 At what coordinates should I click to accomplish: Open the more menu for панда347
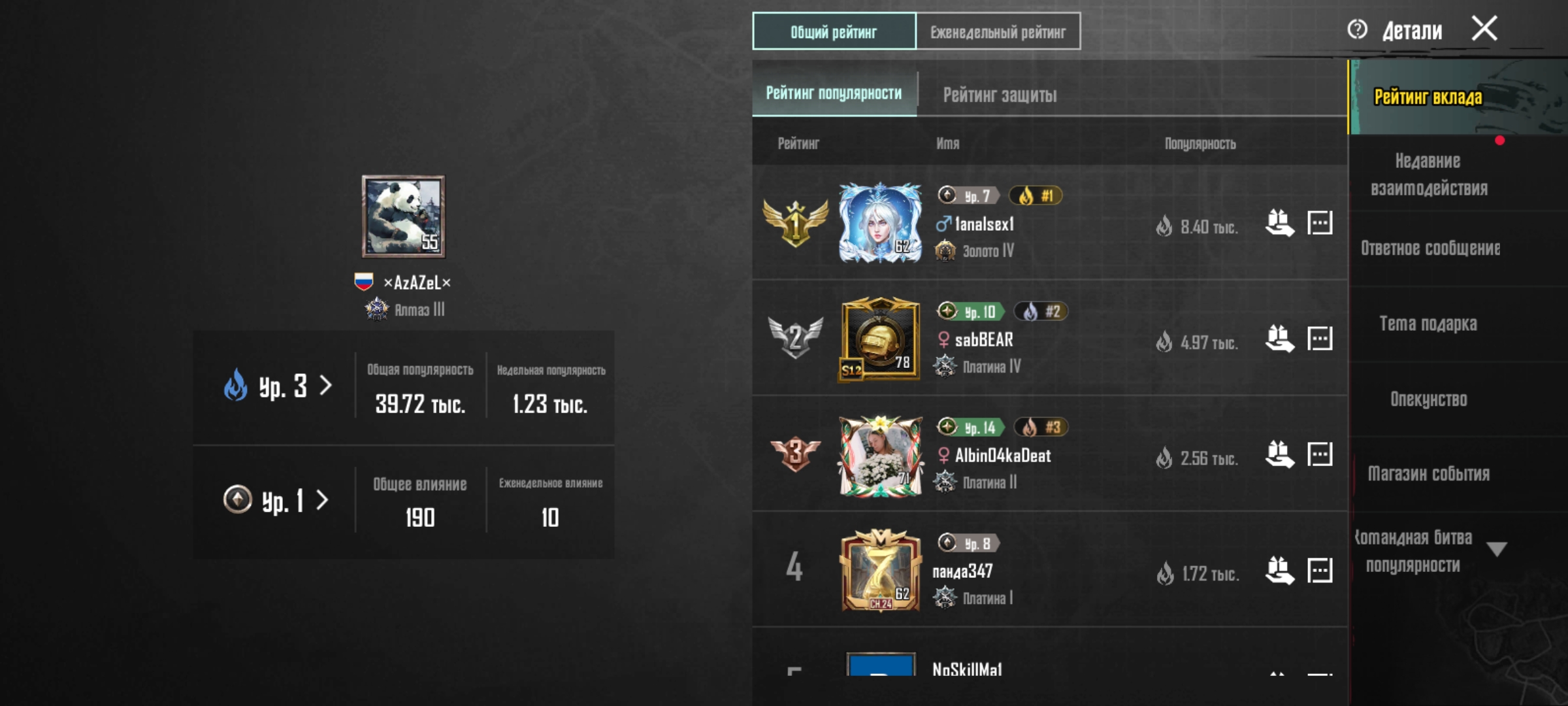1320,570
